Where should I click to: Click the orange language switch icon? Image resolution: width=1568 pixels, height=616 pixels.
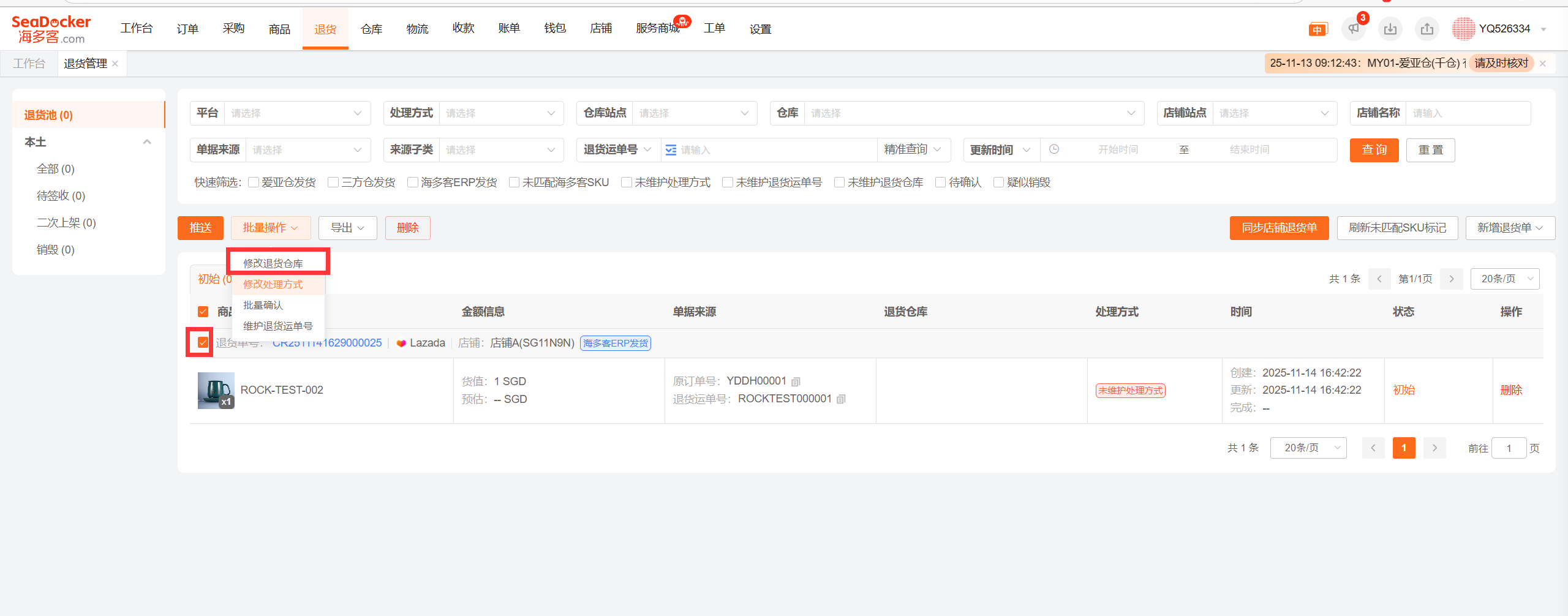[1317, 29]
